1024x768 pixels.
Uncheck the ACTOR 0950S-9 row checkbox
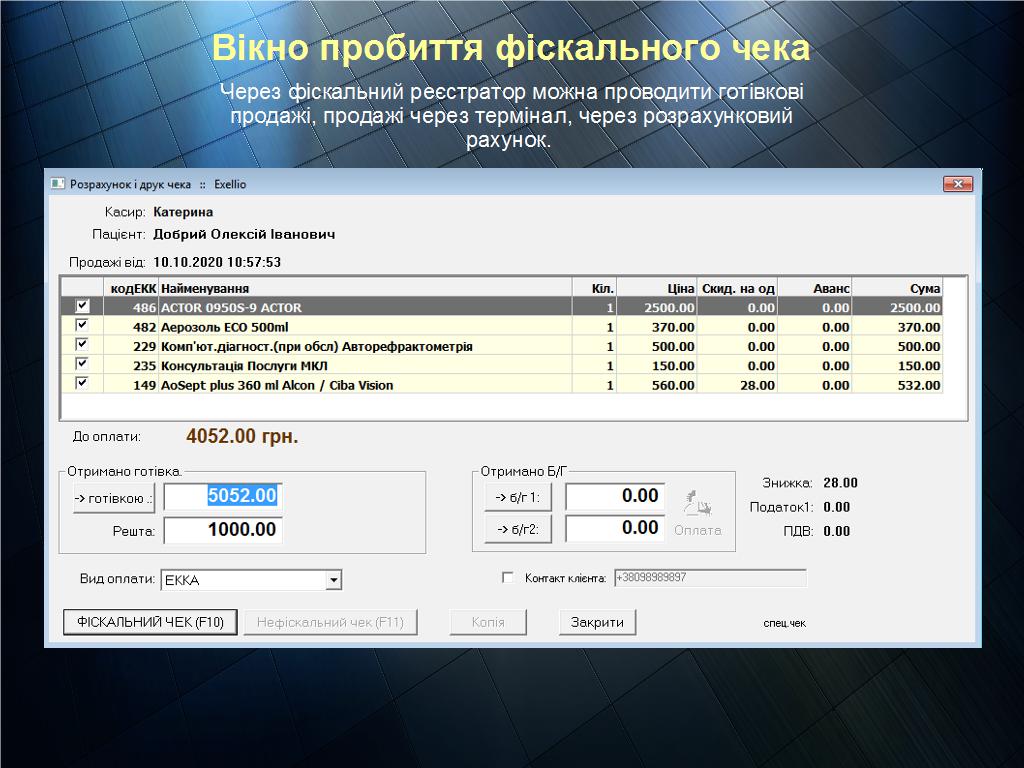click(82, 307)
